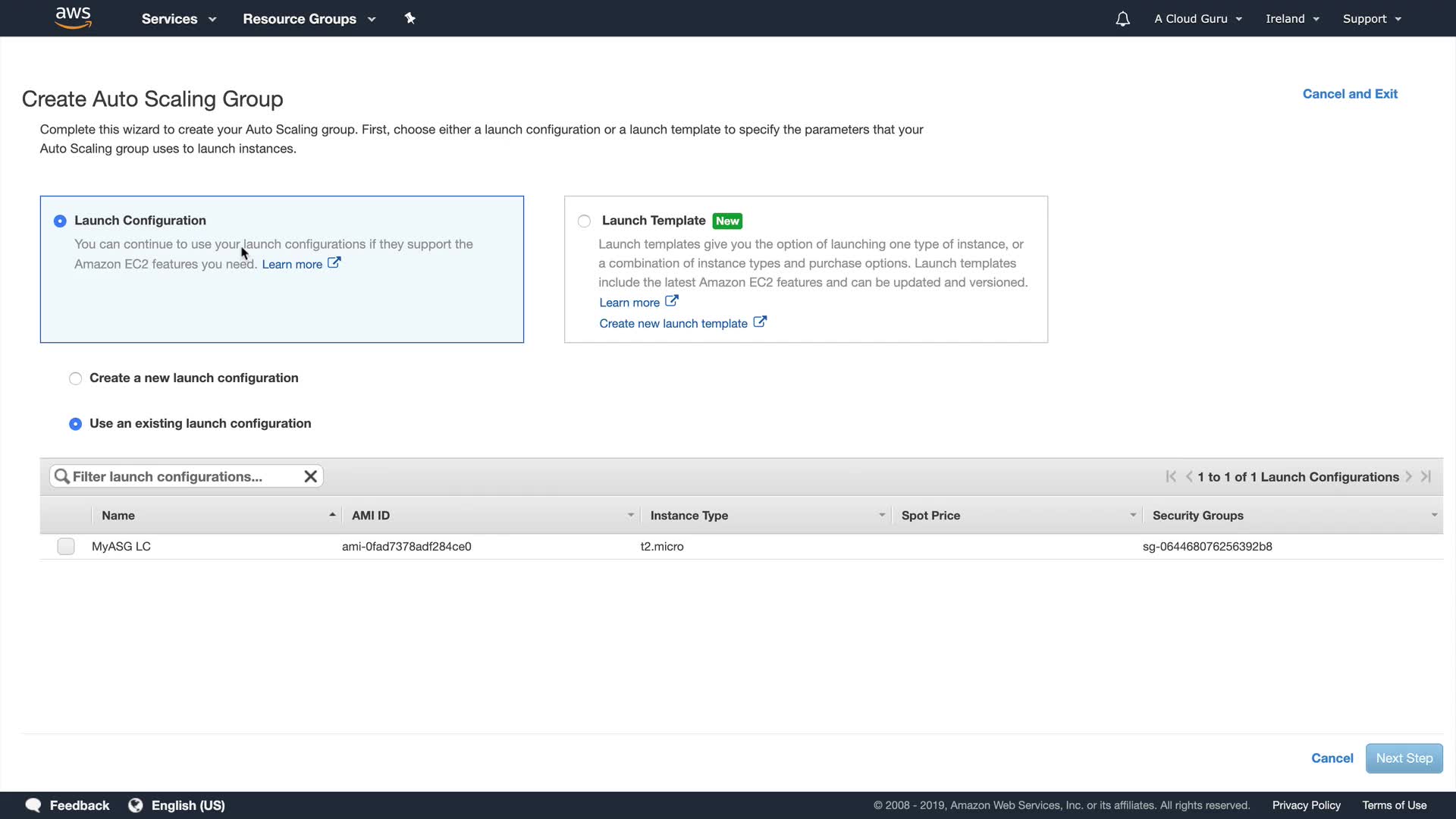
Task: Select the Launch Template radio option
Action: pyautogui.click(x=584, y=221)
